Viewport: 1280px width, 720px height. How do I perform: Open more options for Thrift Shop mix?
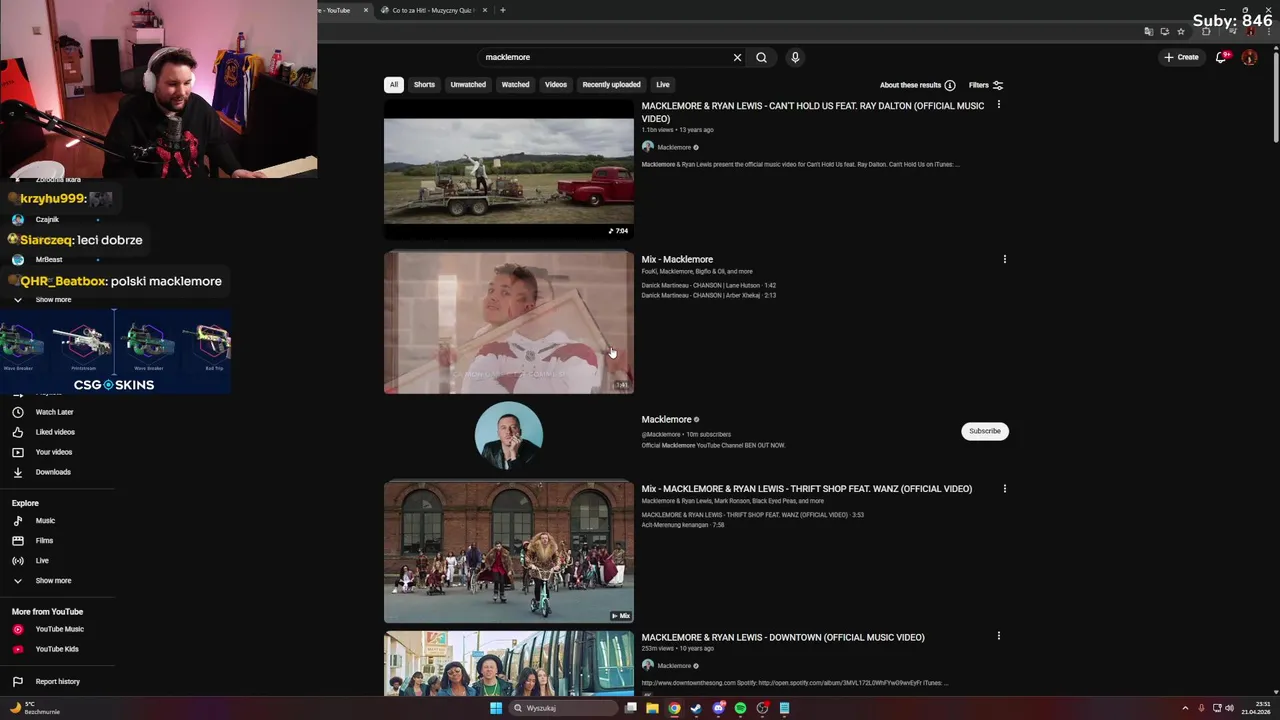tap(1004, 489)
